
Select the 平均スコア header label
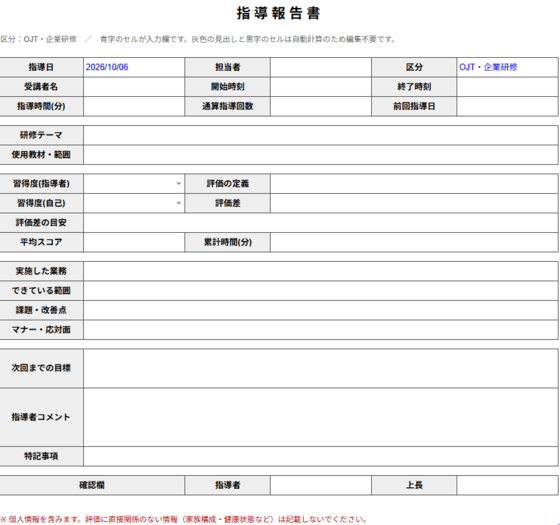pos(41,242)
